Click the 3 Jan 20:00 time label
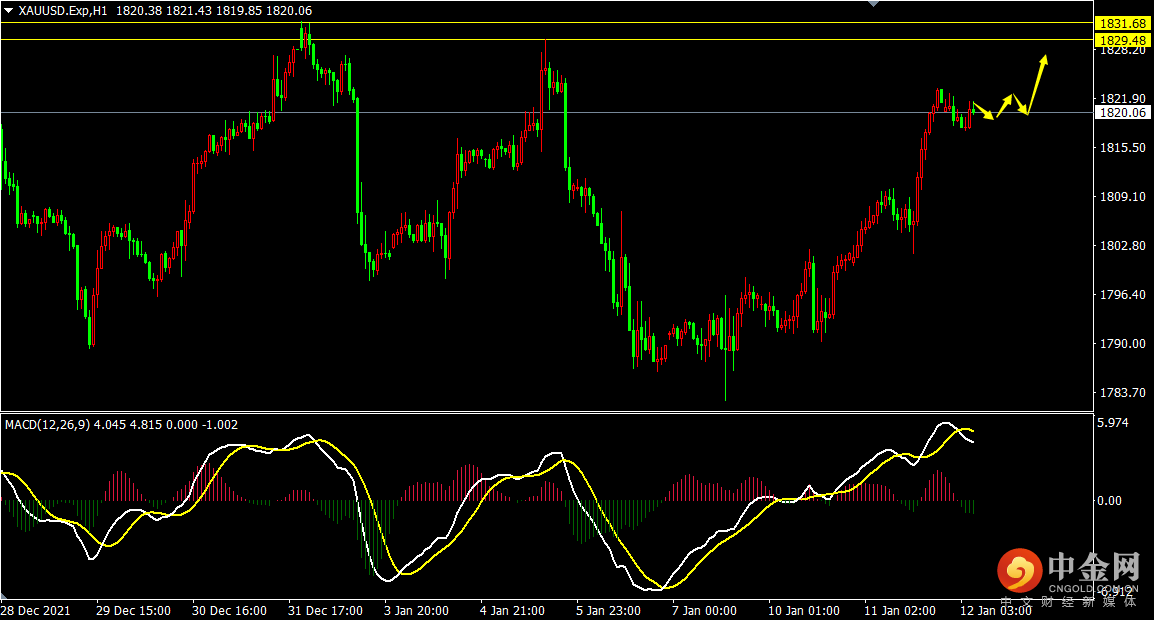Image resolution: width=1154 pixels, height=620 pixels. [417, 610]
